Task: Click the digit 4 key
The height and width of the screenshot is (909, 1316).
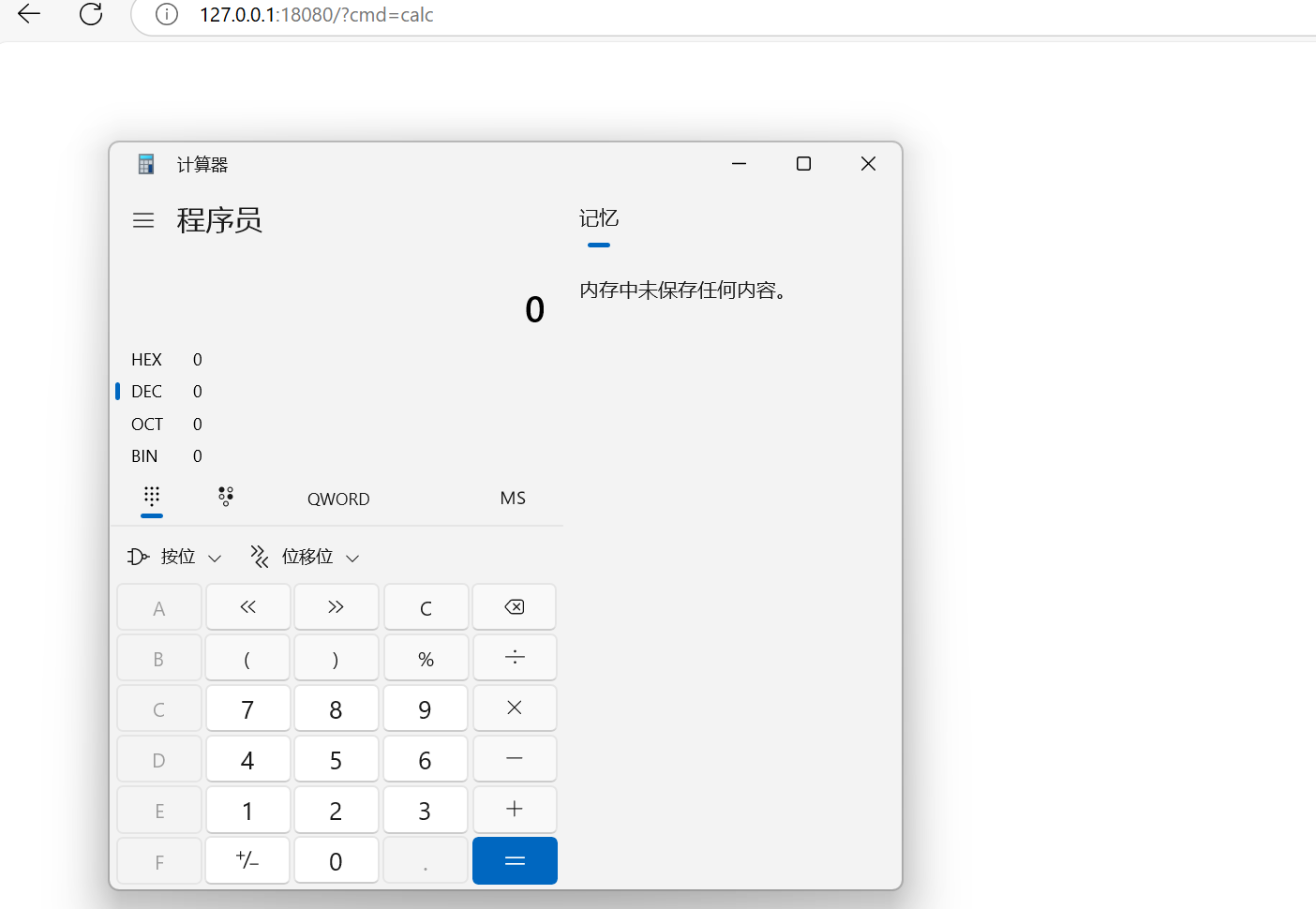Action: pos(247,759)
